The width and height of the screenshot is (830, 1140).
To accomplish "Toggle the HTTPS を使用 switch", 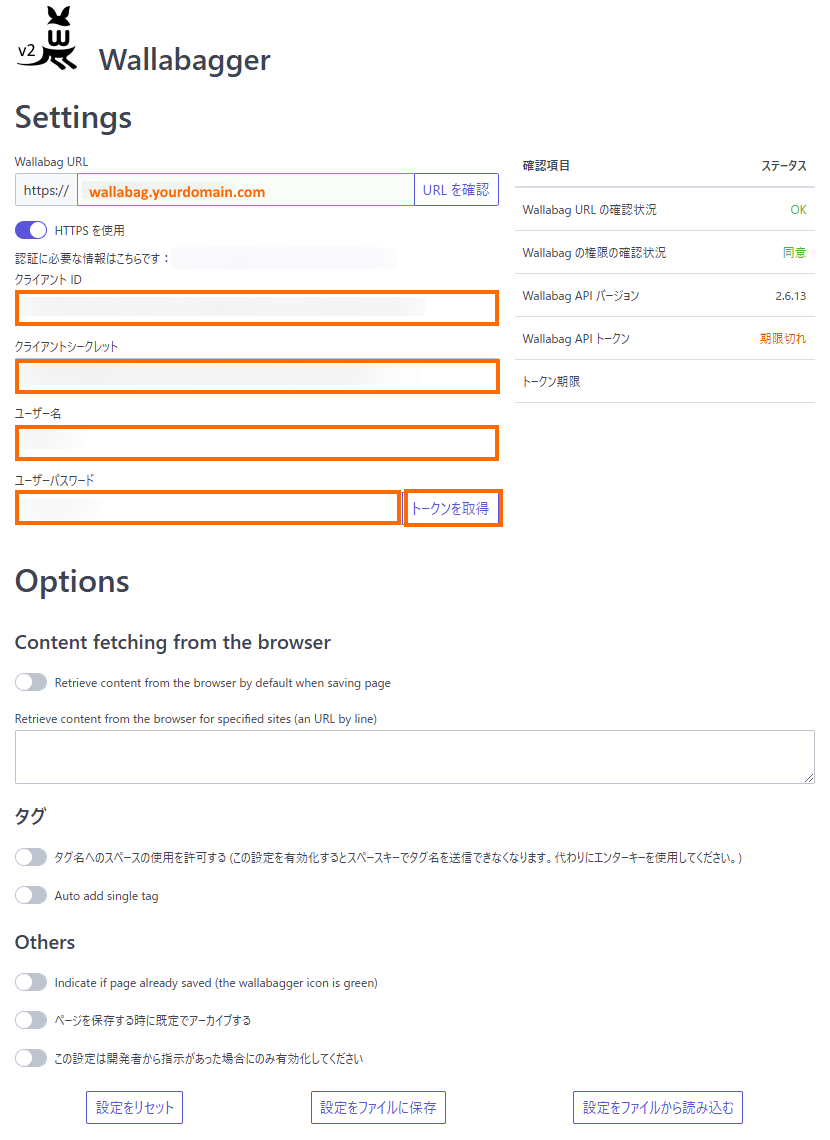I will tap(31, 230).
